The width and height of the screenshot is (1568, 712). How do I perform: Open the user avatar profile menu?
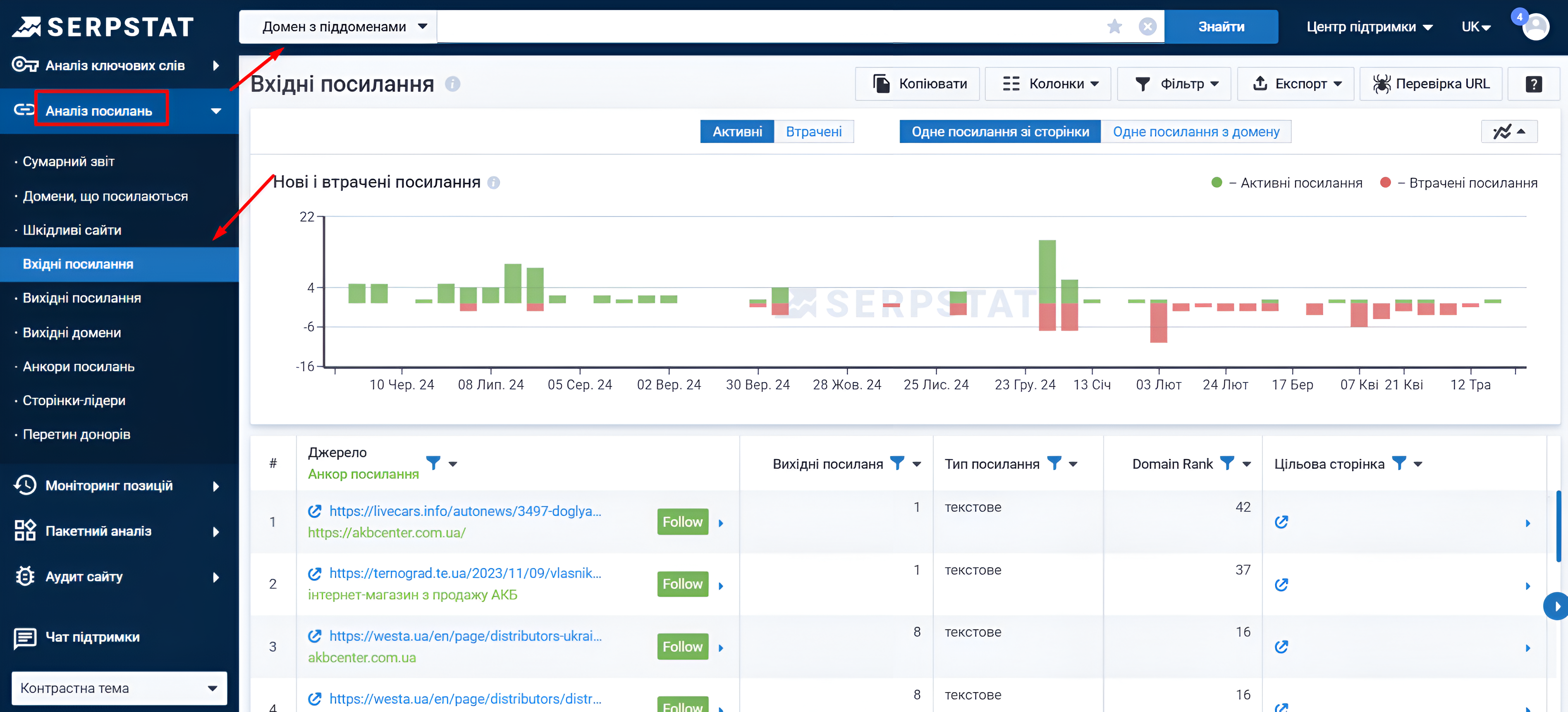1536,27
